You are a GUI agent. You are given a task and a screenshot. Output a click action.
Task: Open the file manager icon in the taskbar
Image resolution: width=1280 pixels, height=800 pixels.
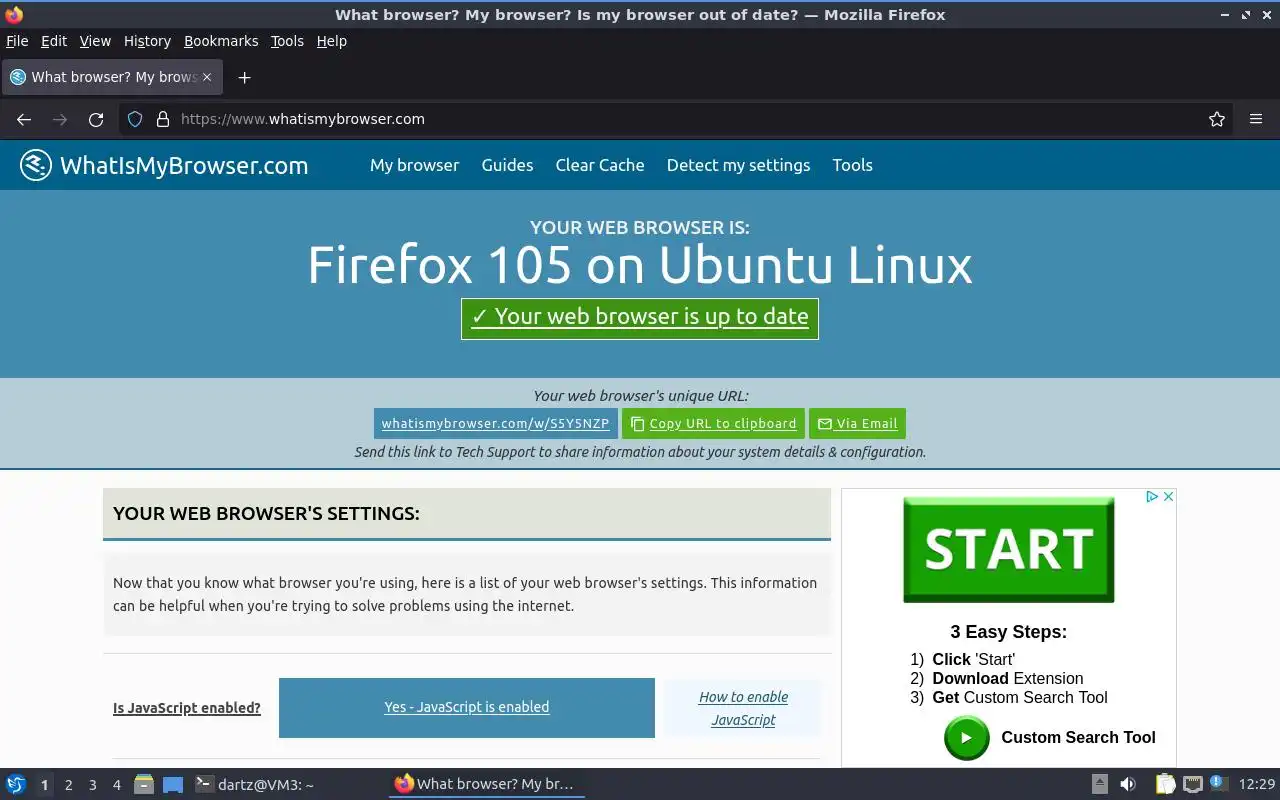(144, 785)
